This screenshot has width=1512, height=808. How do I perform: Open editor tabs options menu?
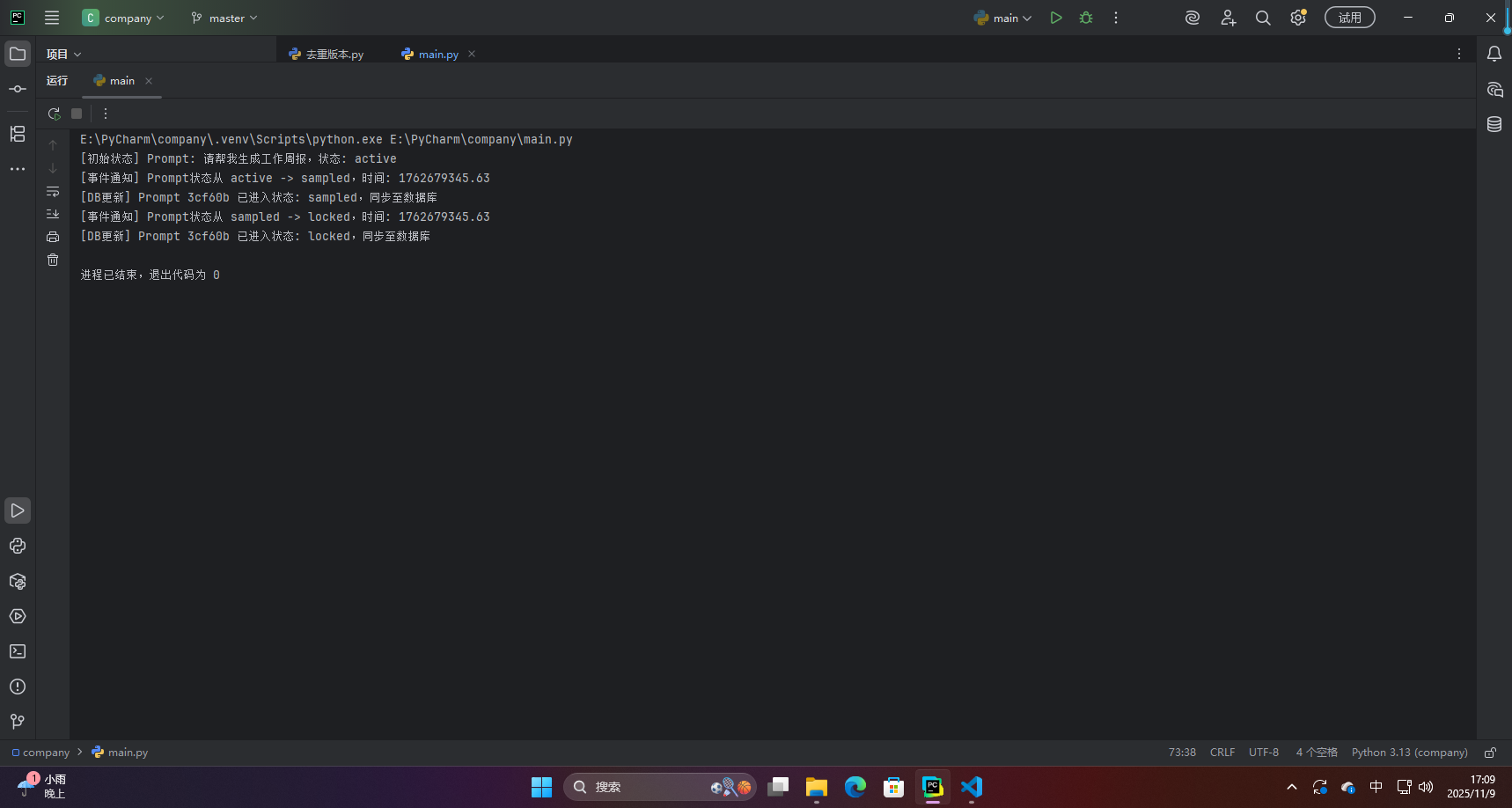[x=1459, y=54]
